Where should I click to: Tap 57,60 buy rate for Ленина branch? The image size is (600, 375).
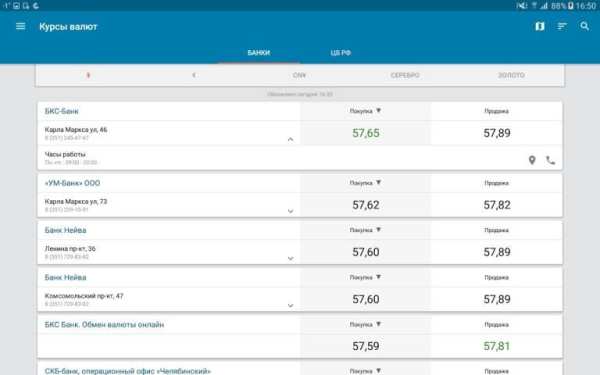[366, 252]
